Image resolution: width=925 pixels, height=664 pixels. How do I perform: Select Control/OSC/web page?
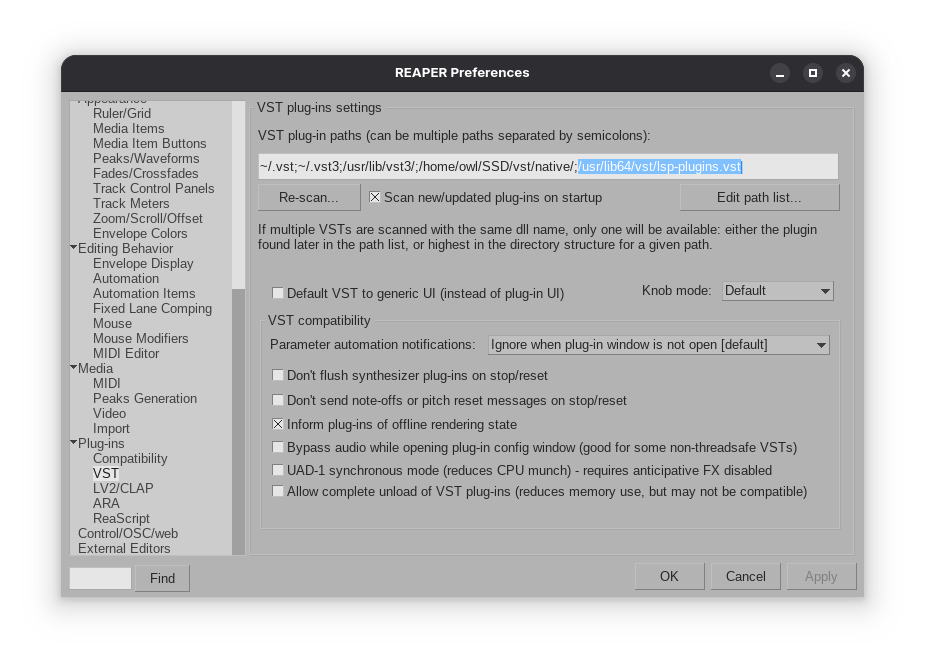tap(128, 533)
